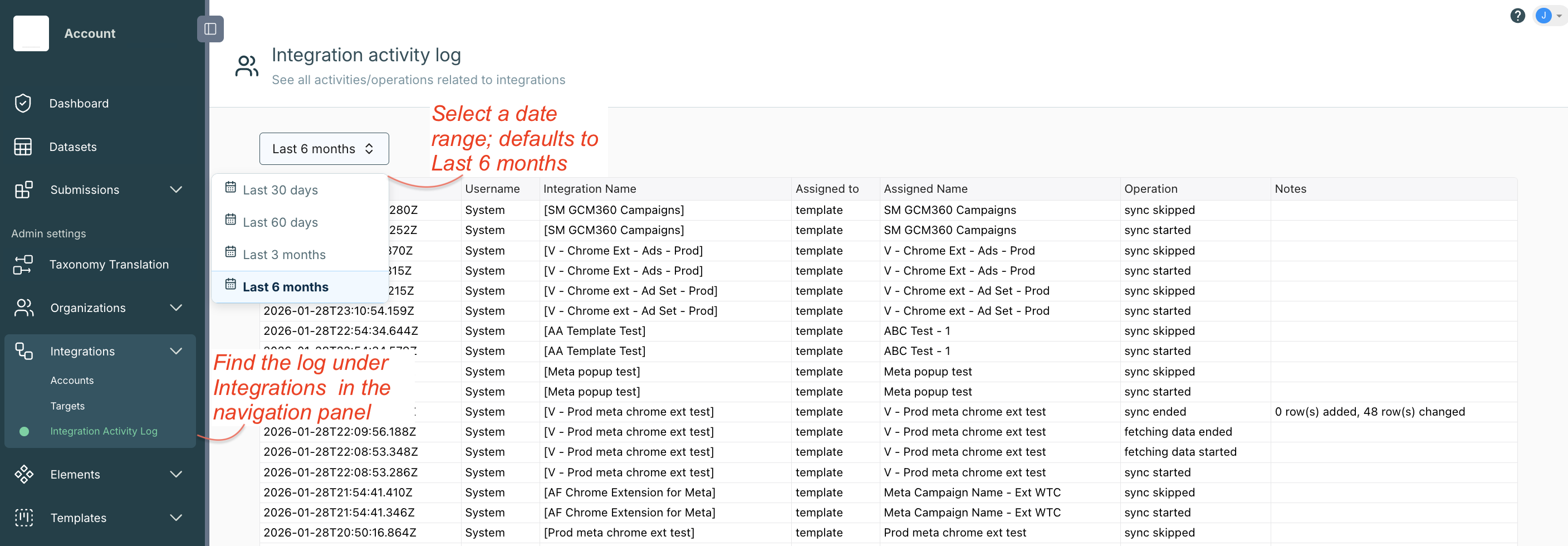Screen dimensions: 1568x546
Task: Click the Integration activity log heading
Action: click(366, 56)
